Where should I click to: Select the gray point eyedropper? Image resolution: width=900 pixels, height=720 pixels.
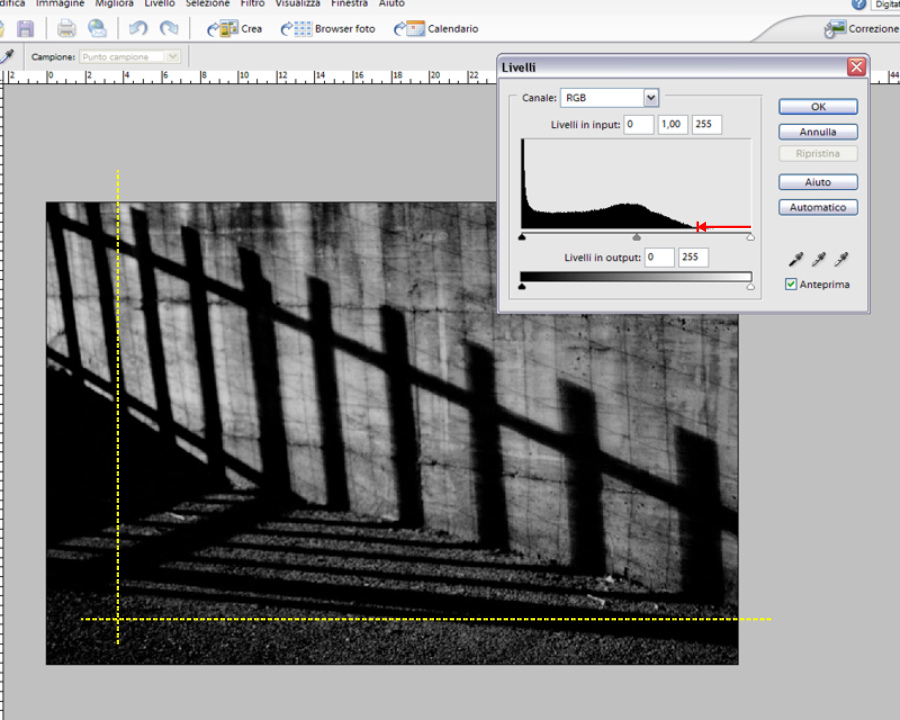pos(819,260)
